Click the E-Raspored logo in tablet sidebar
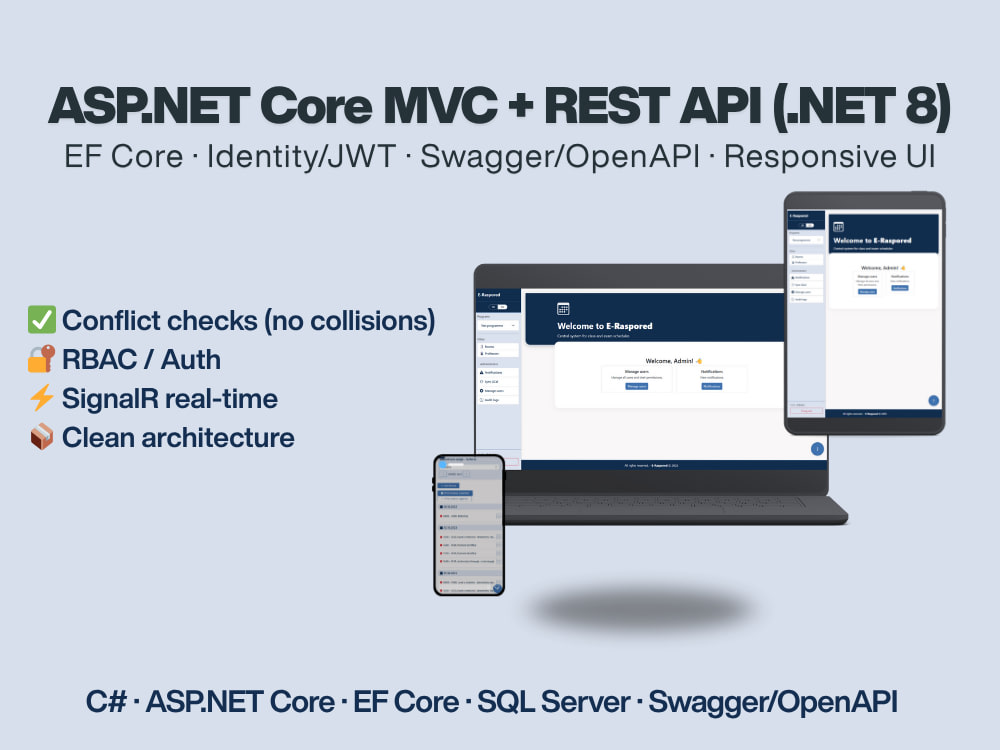1000x750 pixels. point(799,216)
